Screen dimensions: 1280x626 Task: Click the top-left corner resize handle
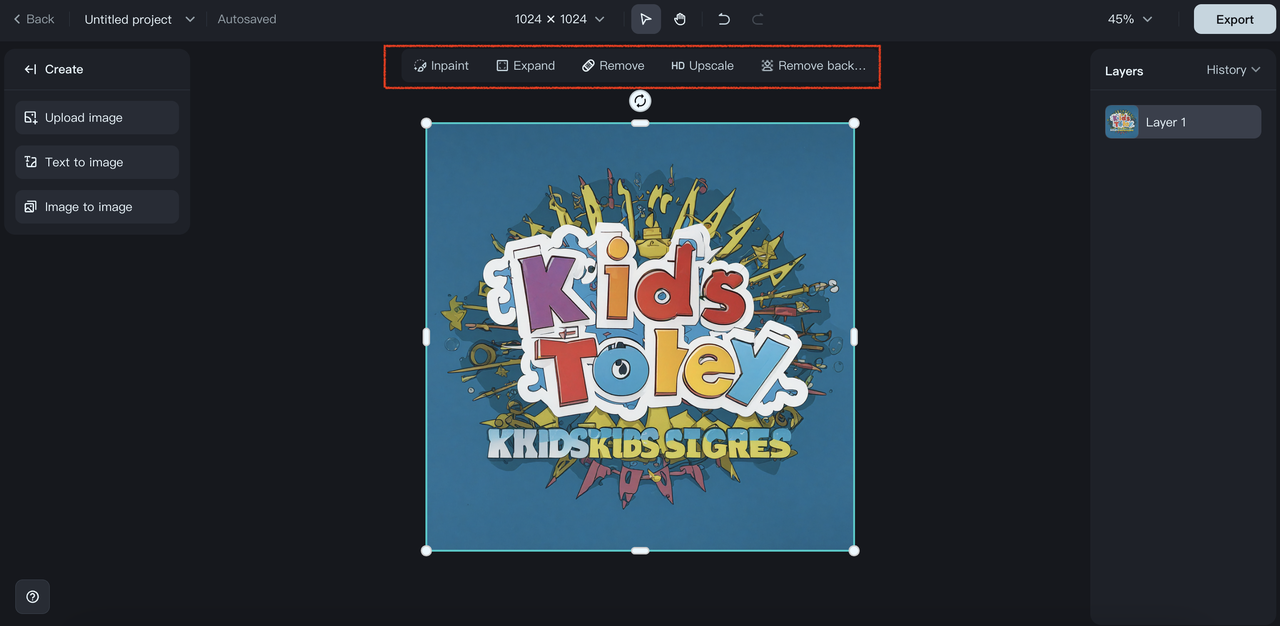(x=427, y=123)
